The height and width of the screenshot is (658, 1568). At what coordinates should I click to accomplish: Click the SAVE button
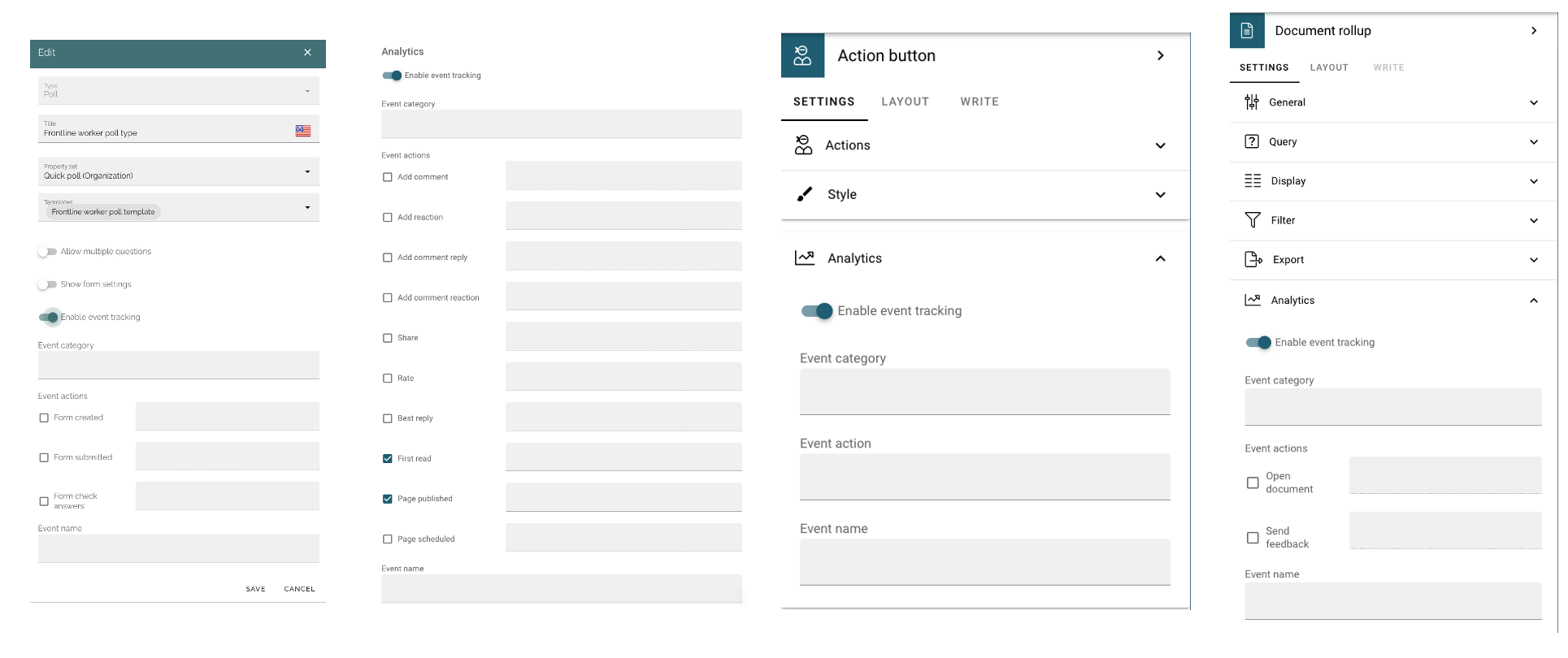pyautogui.click(x=256, y=589)
